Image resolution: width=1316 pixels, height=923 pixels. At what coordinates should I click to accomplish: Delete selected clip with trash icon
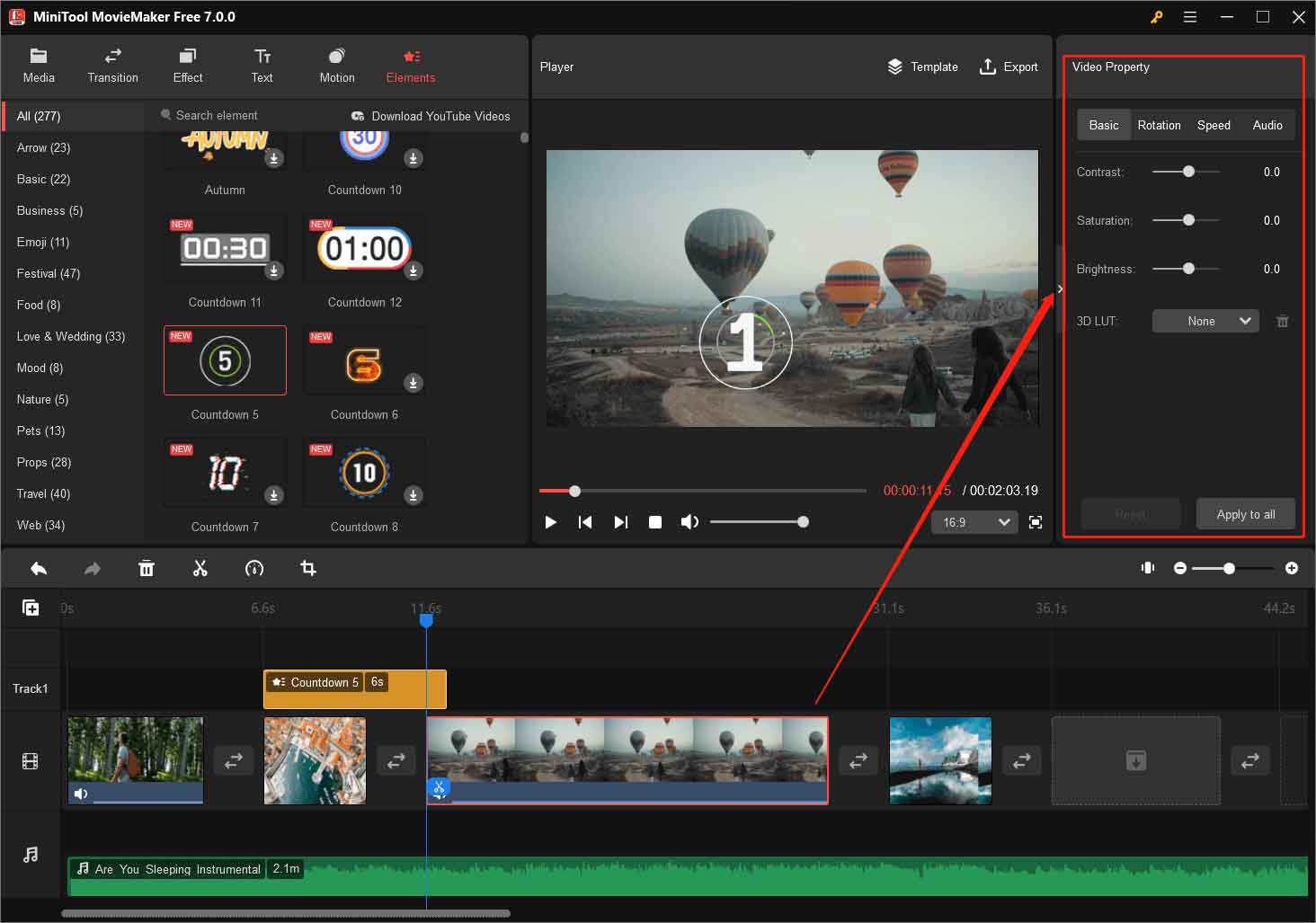pos(147,568)
